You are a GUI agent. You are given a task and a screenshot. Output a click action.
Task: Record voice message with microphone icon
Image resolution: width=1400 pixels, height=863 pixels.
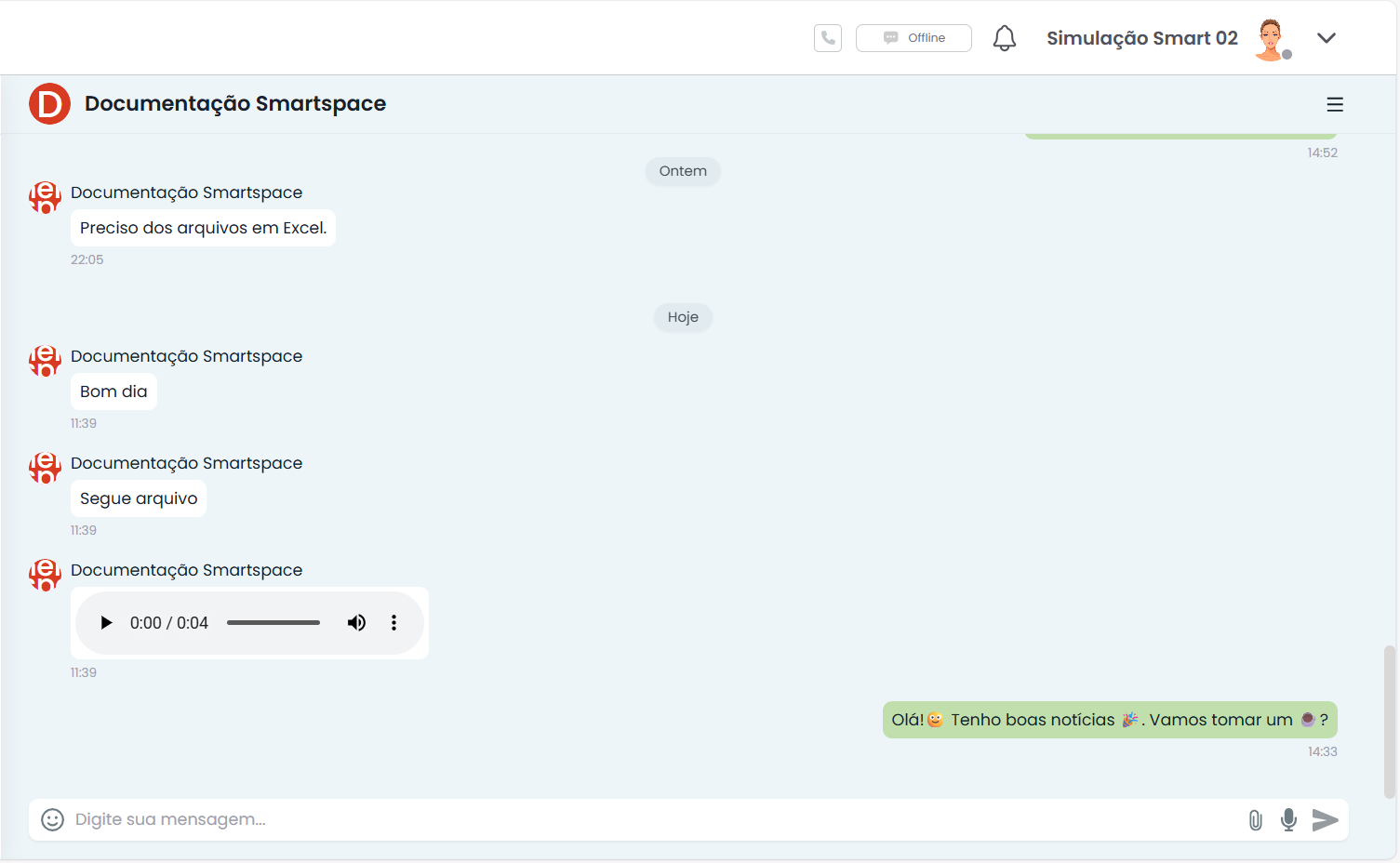[1288, 819]
